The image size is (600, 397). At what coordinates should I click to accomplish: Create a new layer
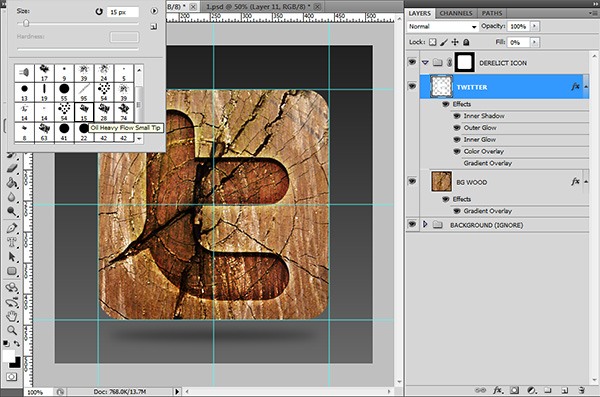tap(564, 390)
